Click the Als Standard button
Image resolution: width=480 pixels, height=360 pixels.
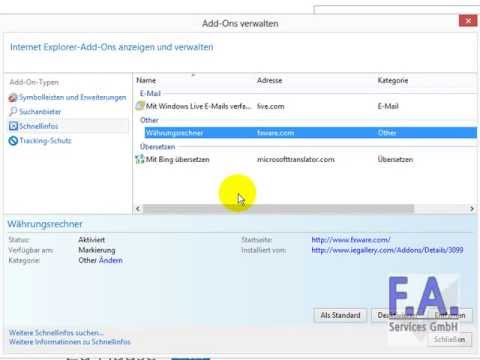pos(340,315)
